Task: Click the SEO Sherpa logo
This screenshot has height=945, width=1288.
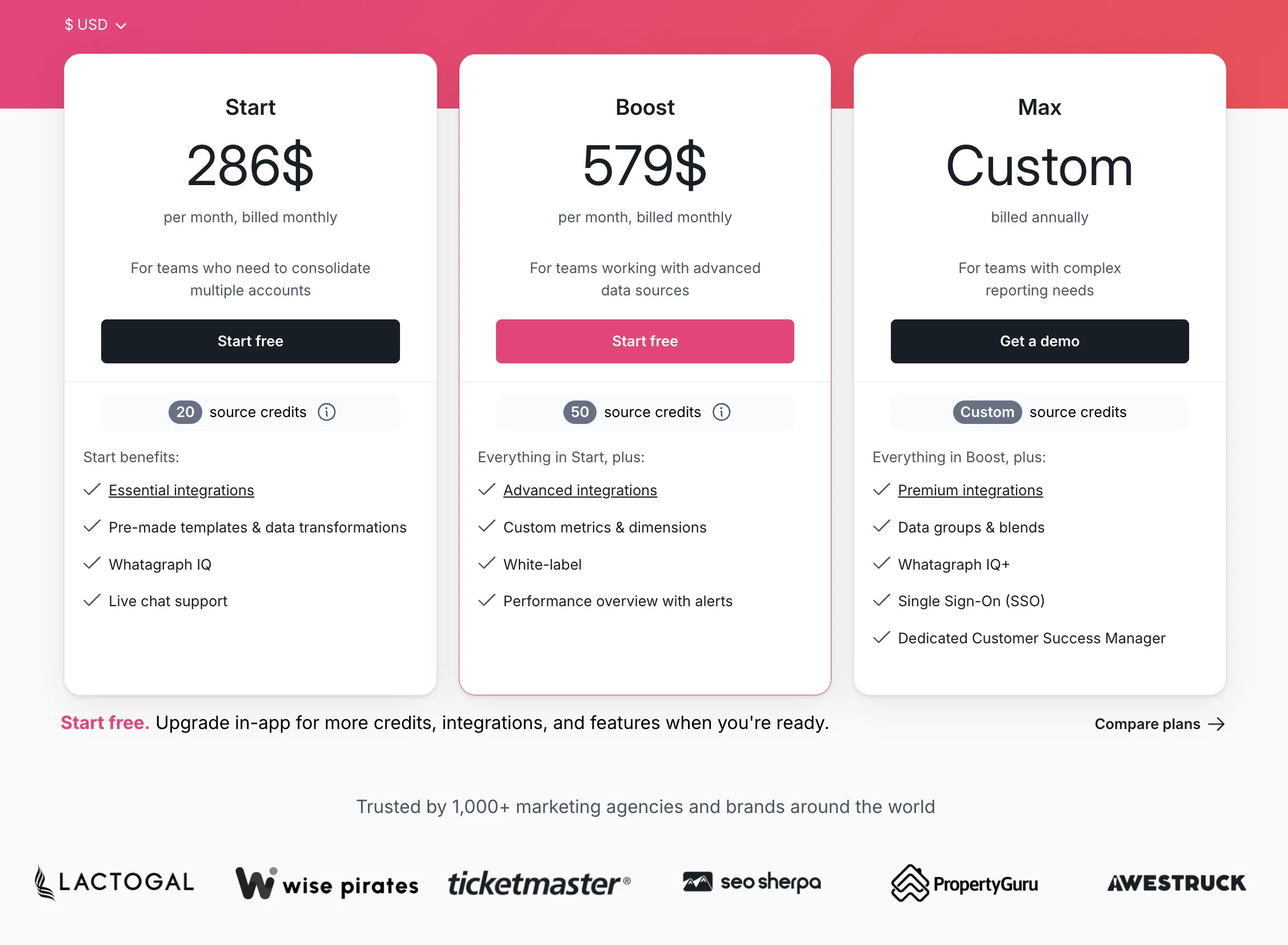Action: click(x=751, y=882)
